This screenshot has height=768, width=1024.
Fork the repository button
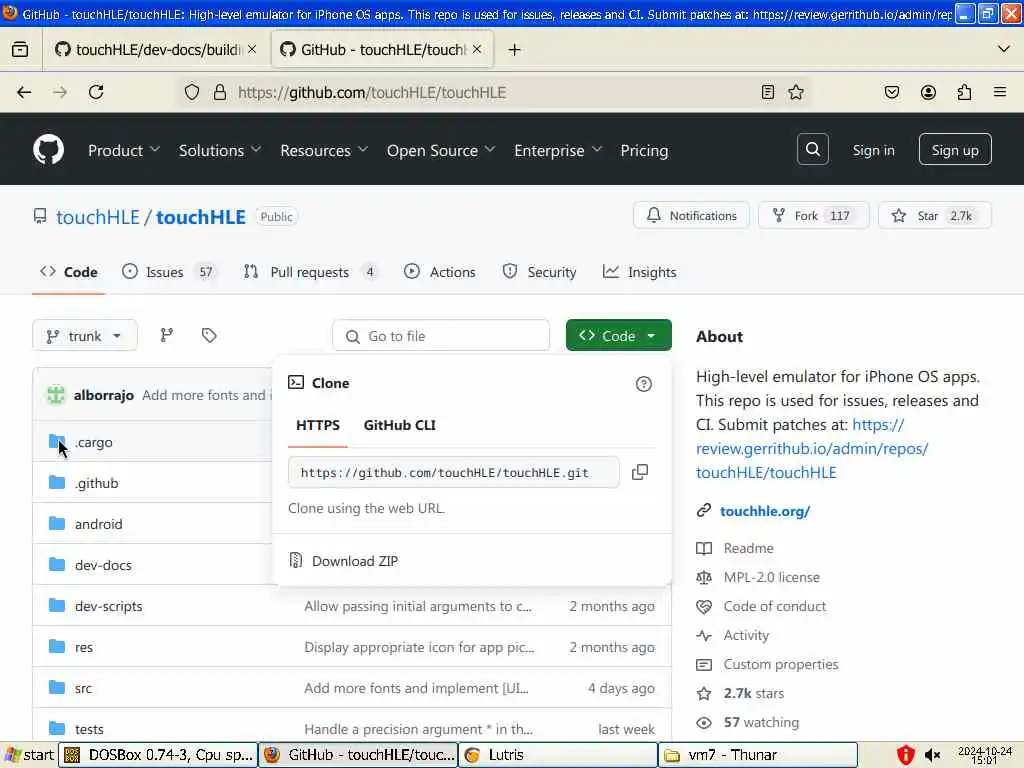click(813, 216)
